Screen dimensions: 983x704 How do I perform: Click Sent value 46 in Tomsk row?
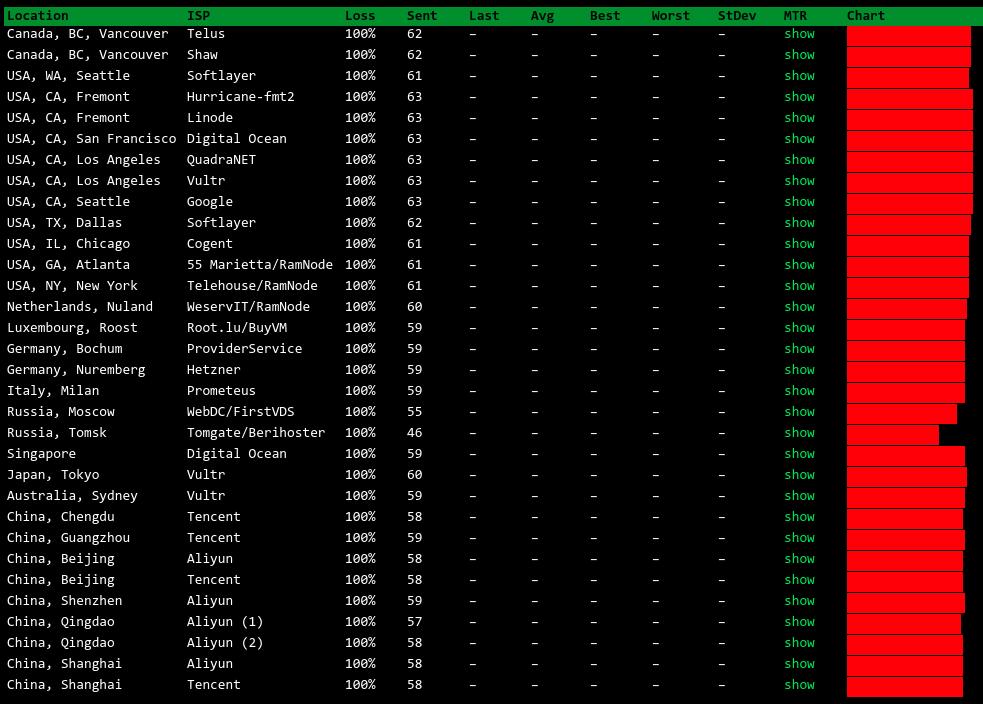[414, 433]
